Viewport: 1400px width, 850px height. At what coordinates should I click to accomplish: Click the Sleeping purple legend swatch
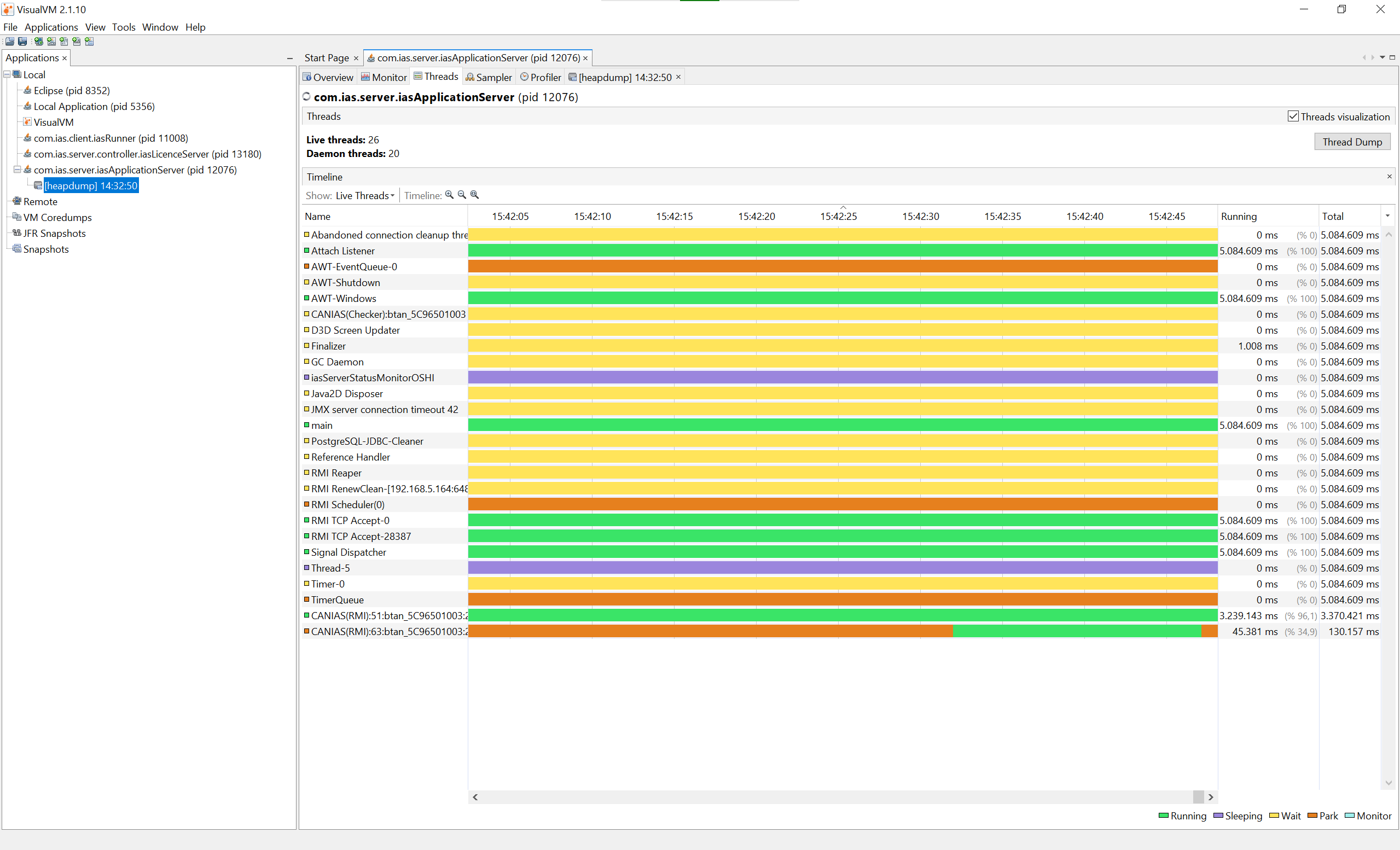(1218, 816)
